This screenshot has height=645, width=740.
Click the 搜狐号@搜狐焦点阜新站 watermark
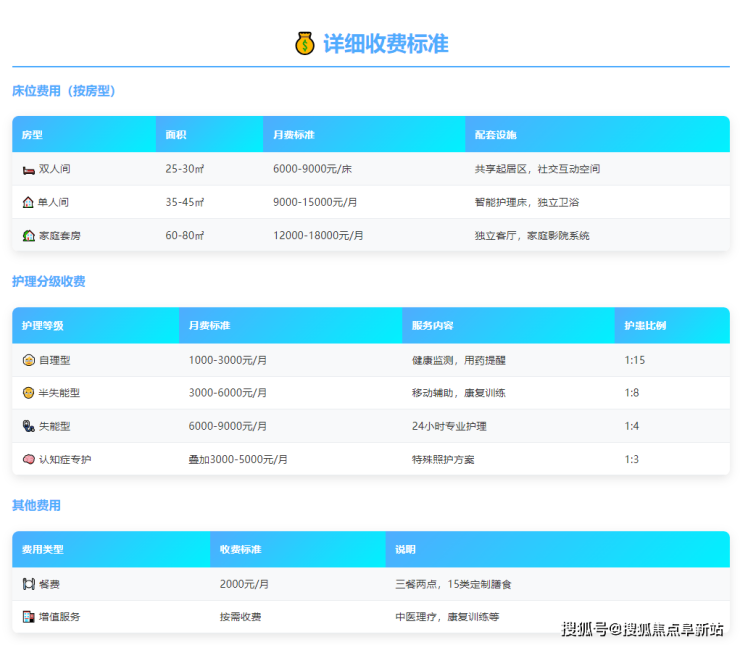coord(642,629)
